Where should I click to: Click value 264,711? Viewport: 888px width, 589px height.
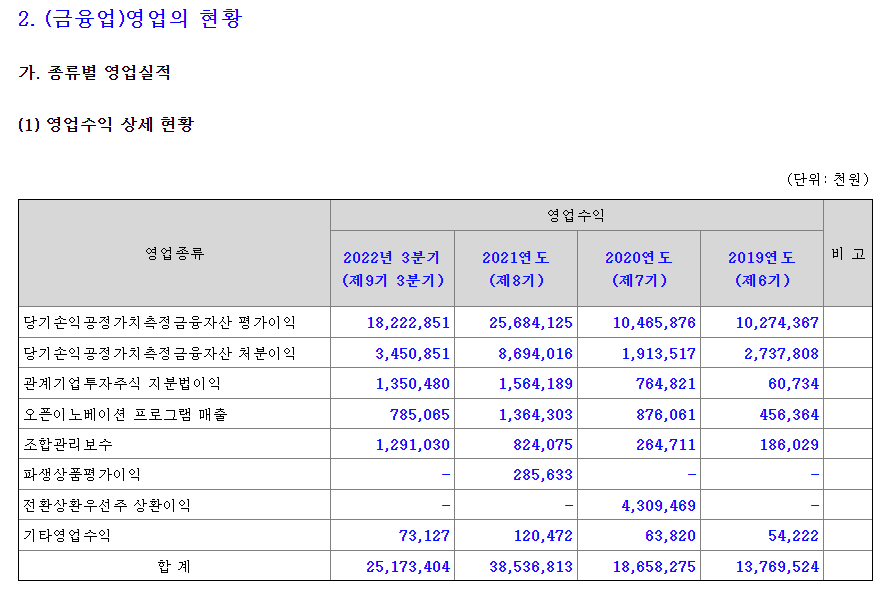(x=666, y=445)
